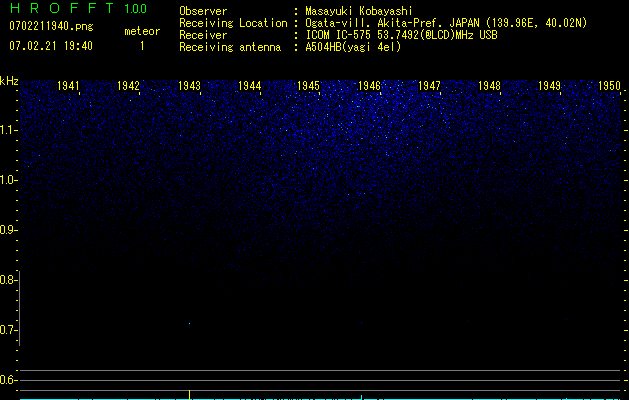This screenshot has width=629, height=400.
Task: Click the kHz axis unit label
Action: coord(9,81)
